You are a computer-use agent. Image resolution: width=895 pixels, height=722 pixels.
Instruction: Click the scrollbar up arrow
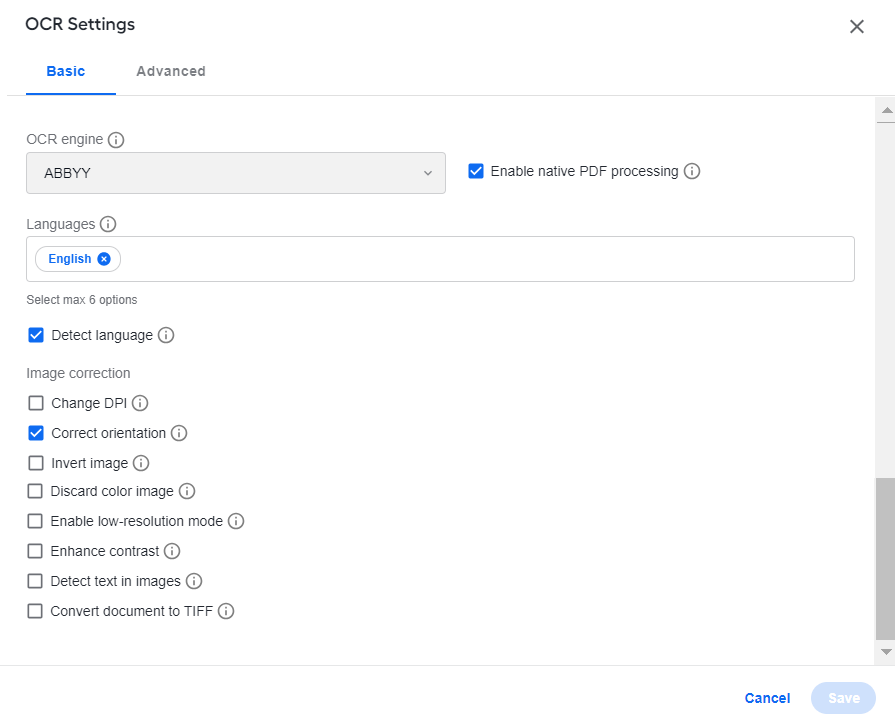click(x=886, y=110)
